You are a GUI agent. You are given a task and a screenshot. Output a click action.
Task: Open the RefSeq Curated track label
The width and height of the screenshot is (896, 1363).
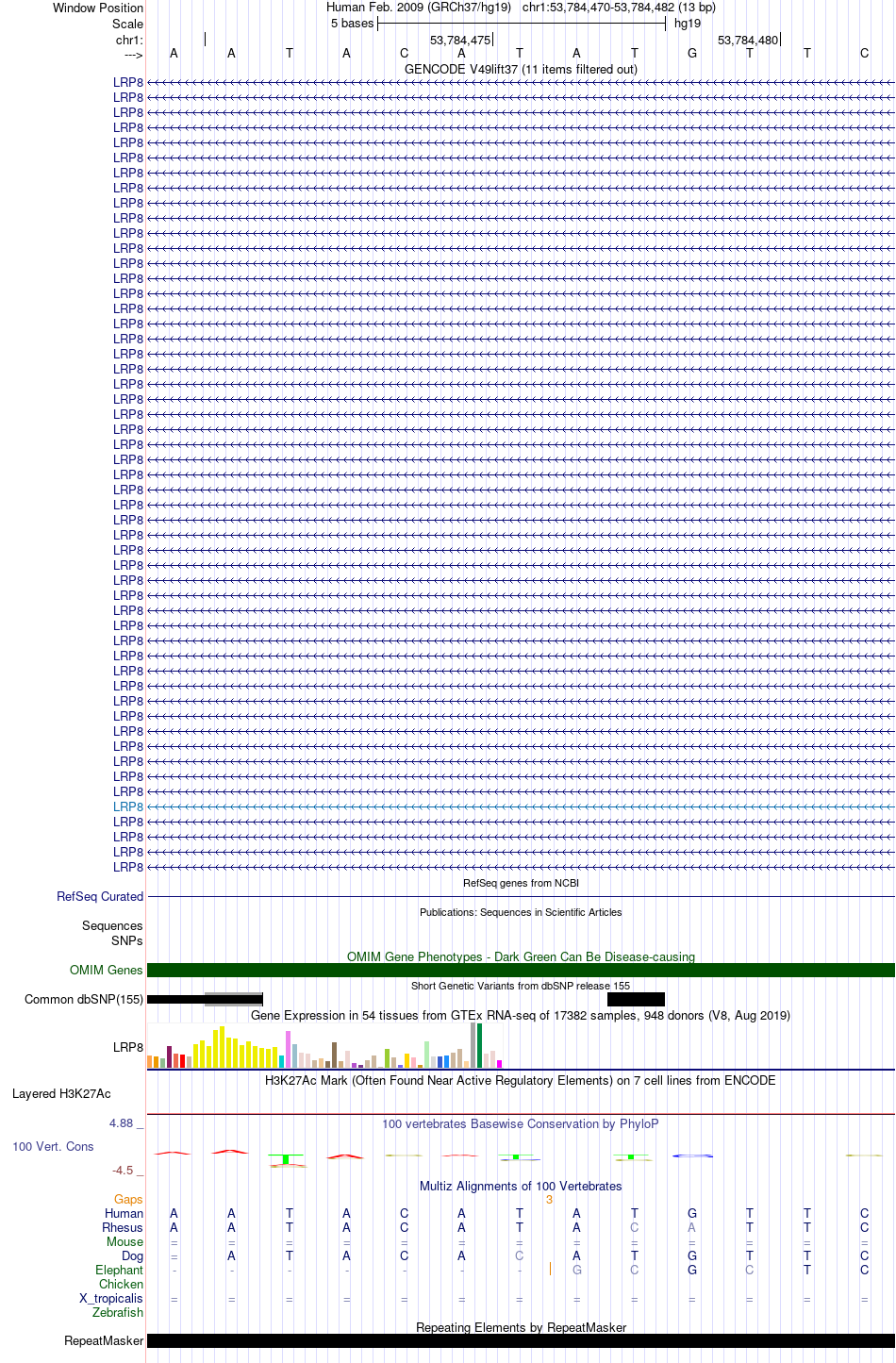tap(100, 896)
